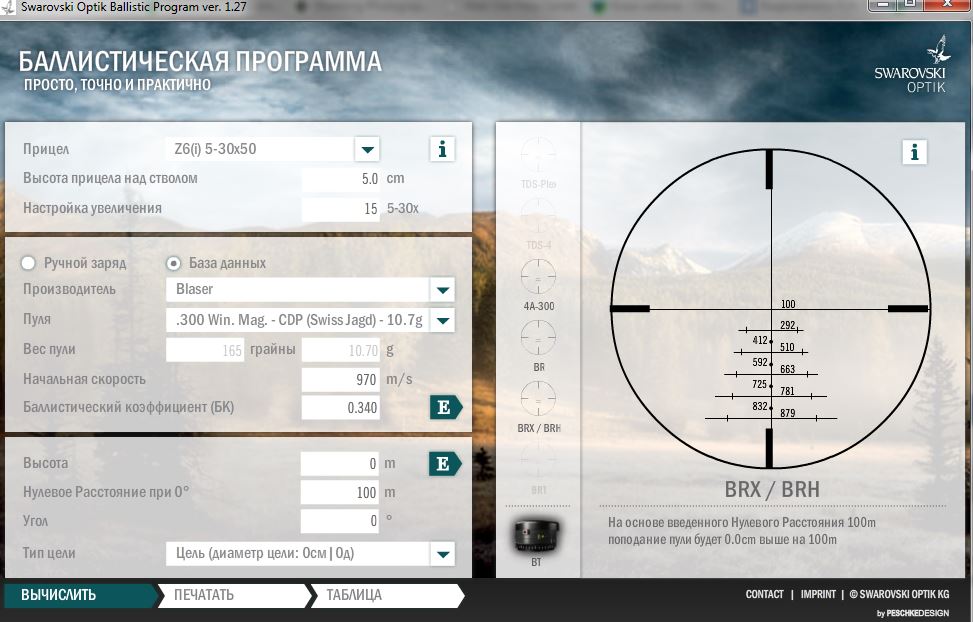This screenshot has width=973, height=622.
Task: Click the Начальная скорость input field
Action: point(340,380)
